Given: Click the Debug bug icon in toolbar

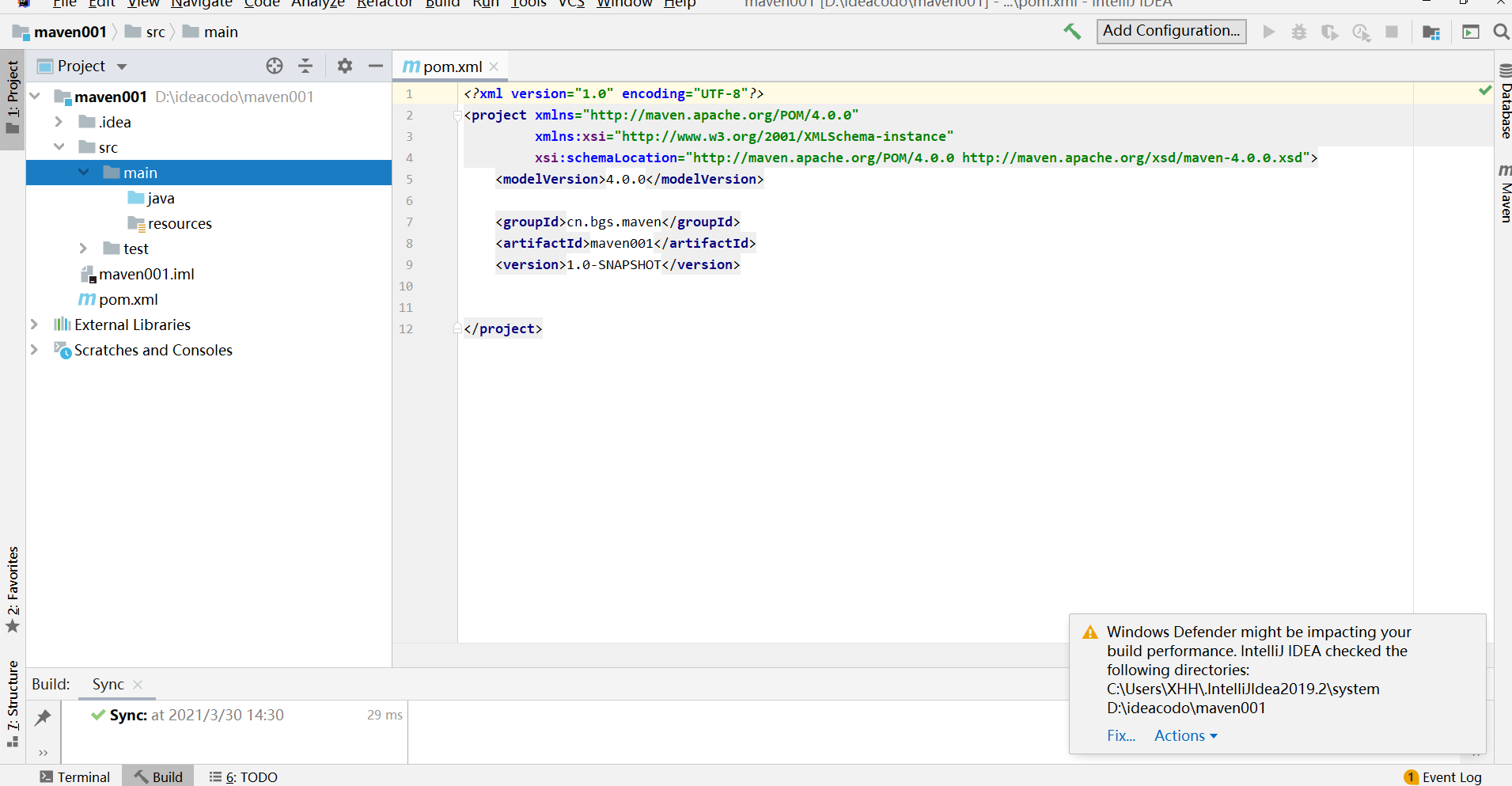Looking at the screenshot, I should pyautogui.click(x=1299, y=32).
